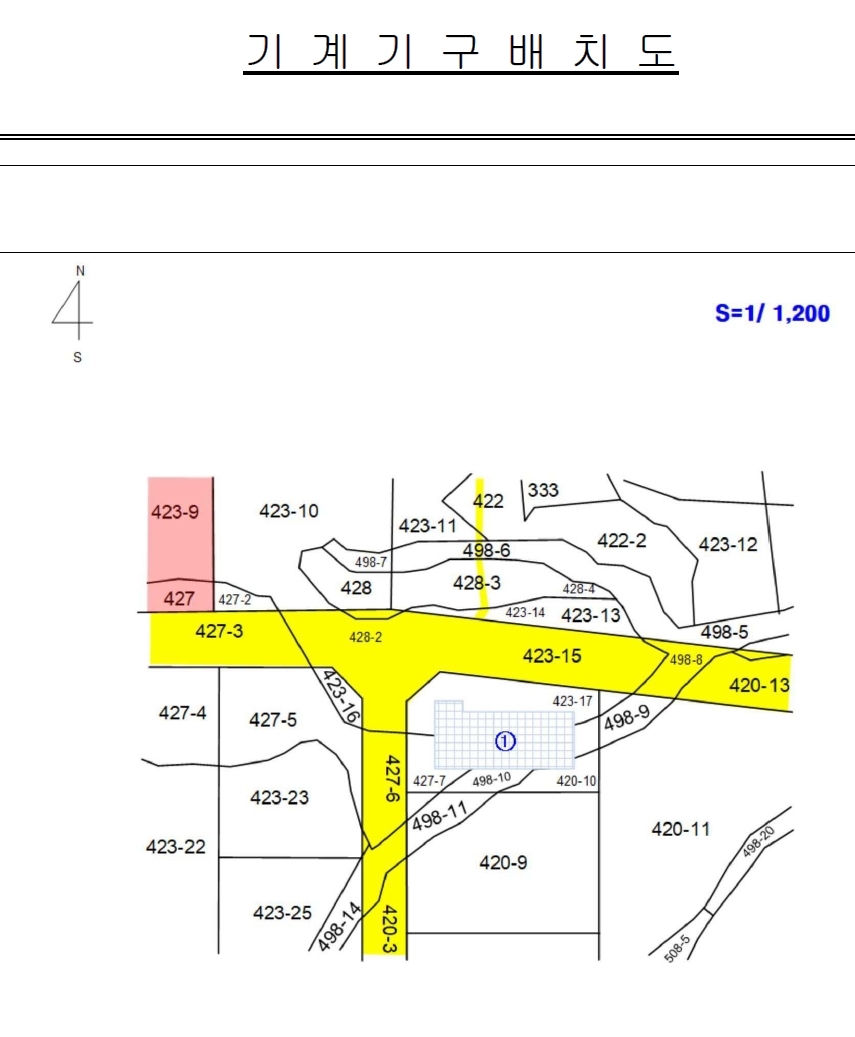The width and height of the screenshot is (855, 1037).
Task: Click the circled number 1 marker
Action: tap(505, 741)
